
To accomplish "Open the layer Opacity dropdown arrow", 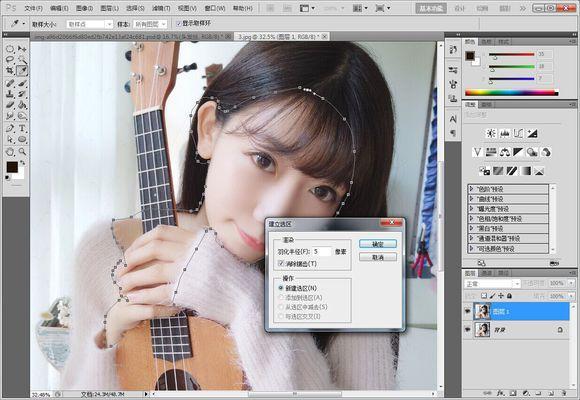I will click(571, 283).
